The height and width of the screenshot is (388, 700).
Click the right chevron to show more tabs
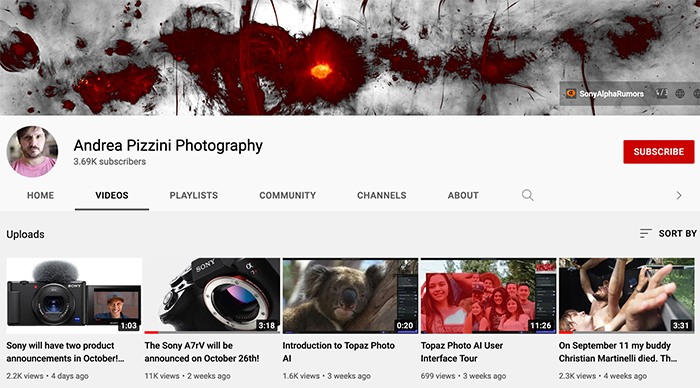679,196
